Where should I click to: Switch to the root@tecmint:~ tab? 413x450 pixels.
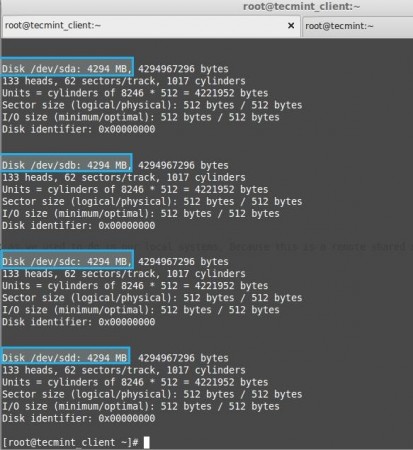coord(357,26)
